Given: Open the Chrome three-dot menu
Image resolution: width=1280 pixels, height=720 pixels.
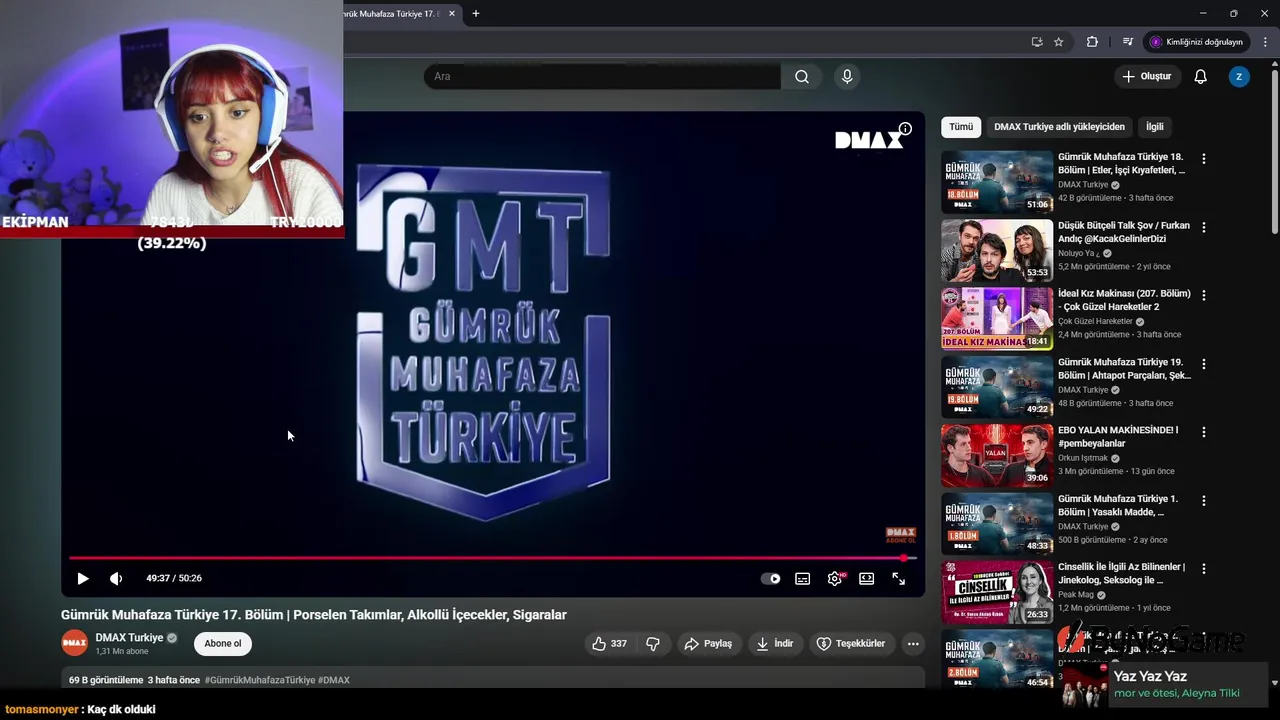Looking at the screenshot, I should coord(1265,42).
